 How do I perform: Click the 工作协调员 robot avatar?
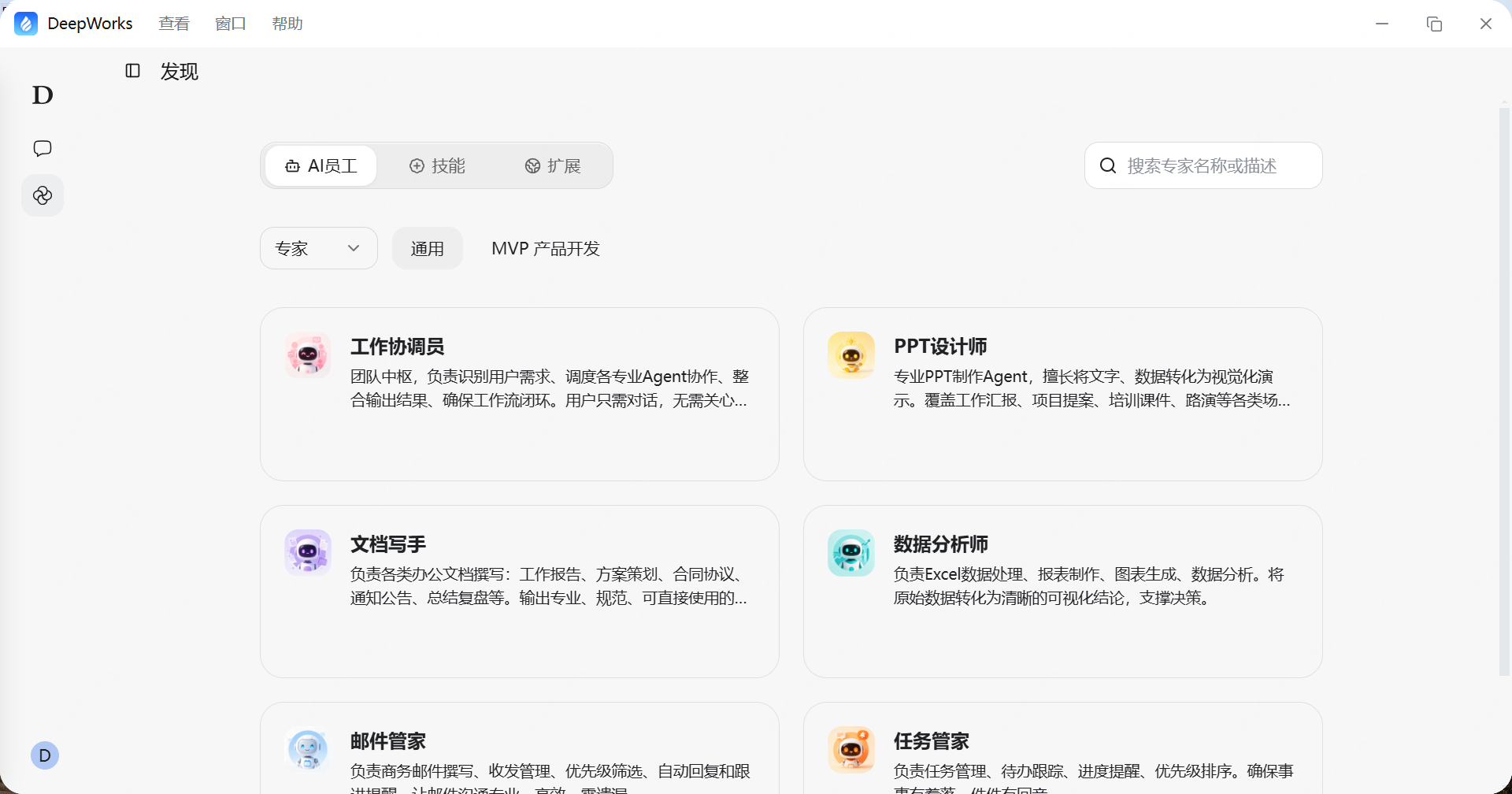(x=308, y=354)
